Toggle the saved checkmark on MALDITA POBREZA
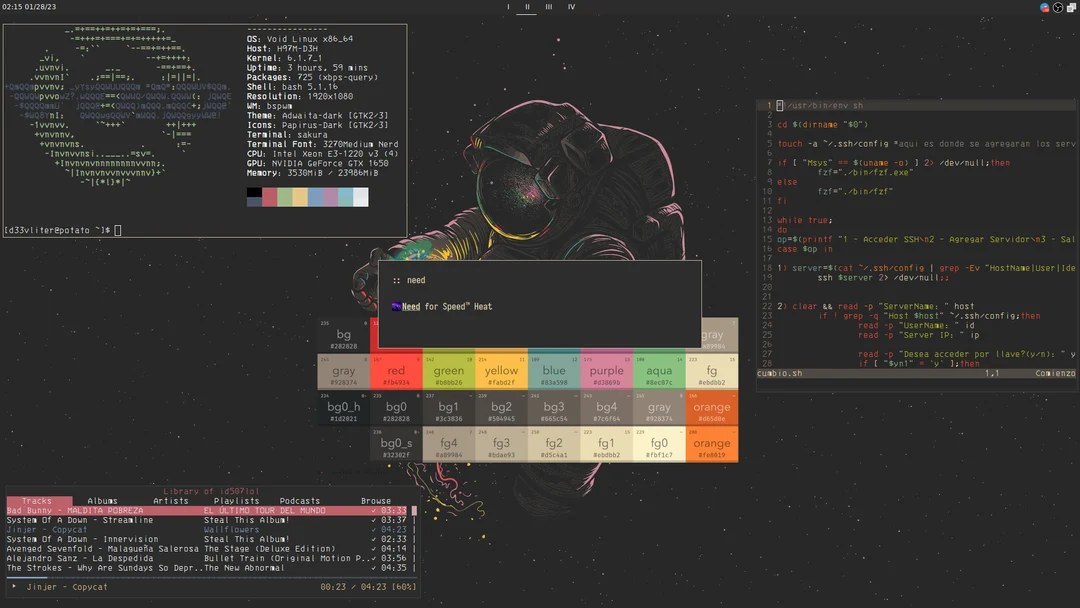Screen dimensions: 1080x608 click(x=374, y=511)
